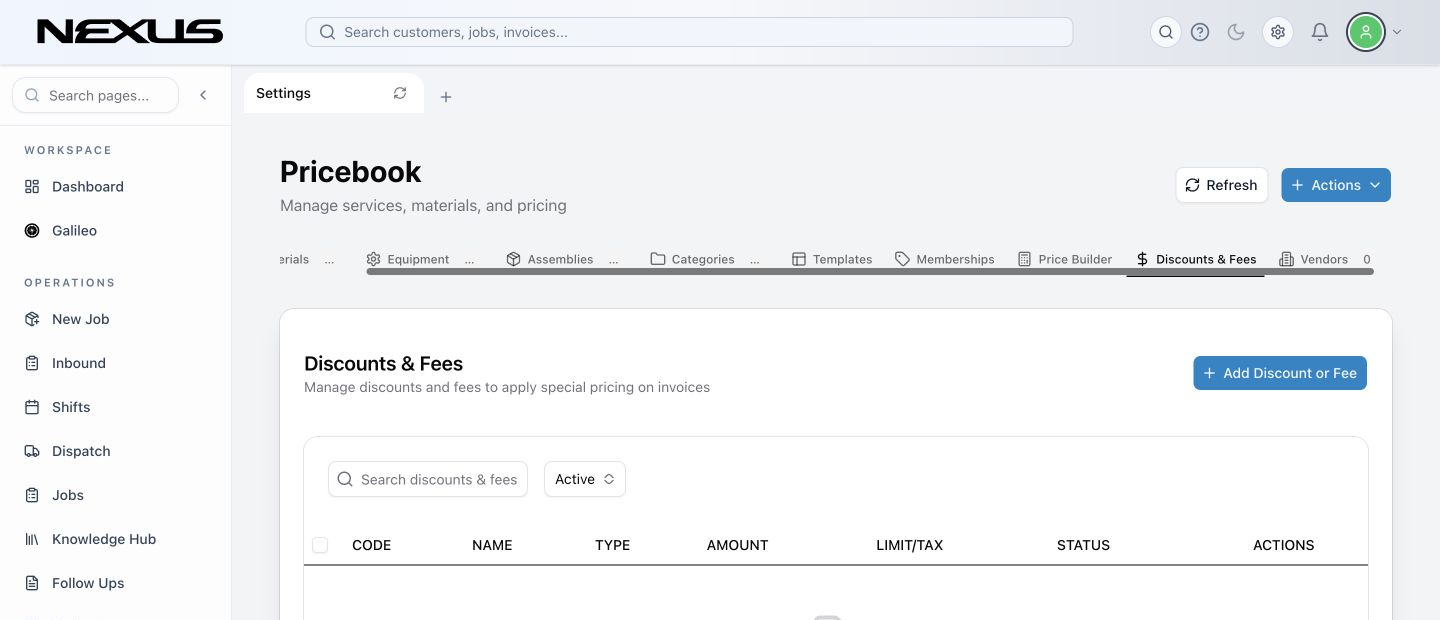The width and height of the screenshot is (1440, 620).
Task: Open the Actions dropdown button
Action: point(1336,185)
